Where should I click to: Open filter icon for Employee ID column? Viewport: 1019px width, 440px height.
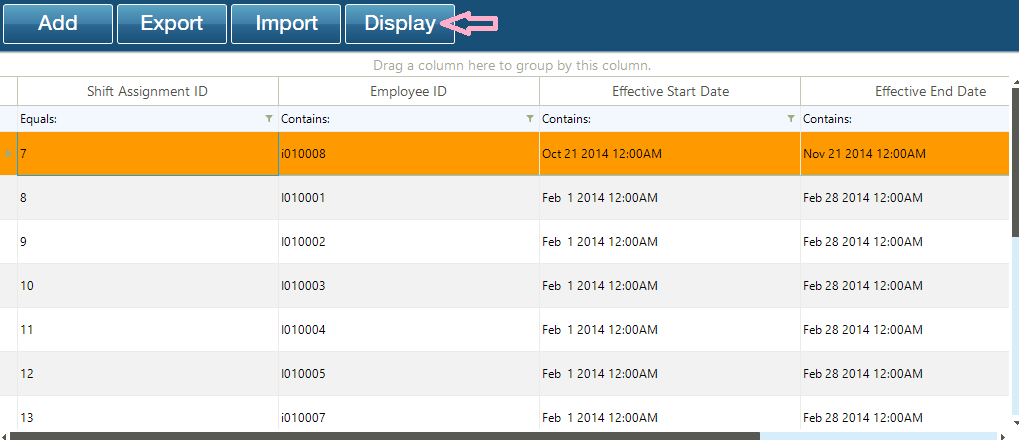coord(530,119)
